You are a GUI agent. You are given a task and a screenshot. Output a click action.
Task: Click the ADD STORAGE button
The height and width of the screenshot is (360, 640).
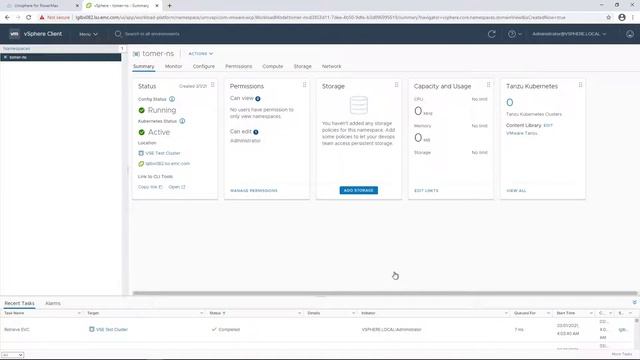pyautogui.click(x=359, y=190)
